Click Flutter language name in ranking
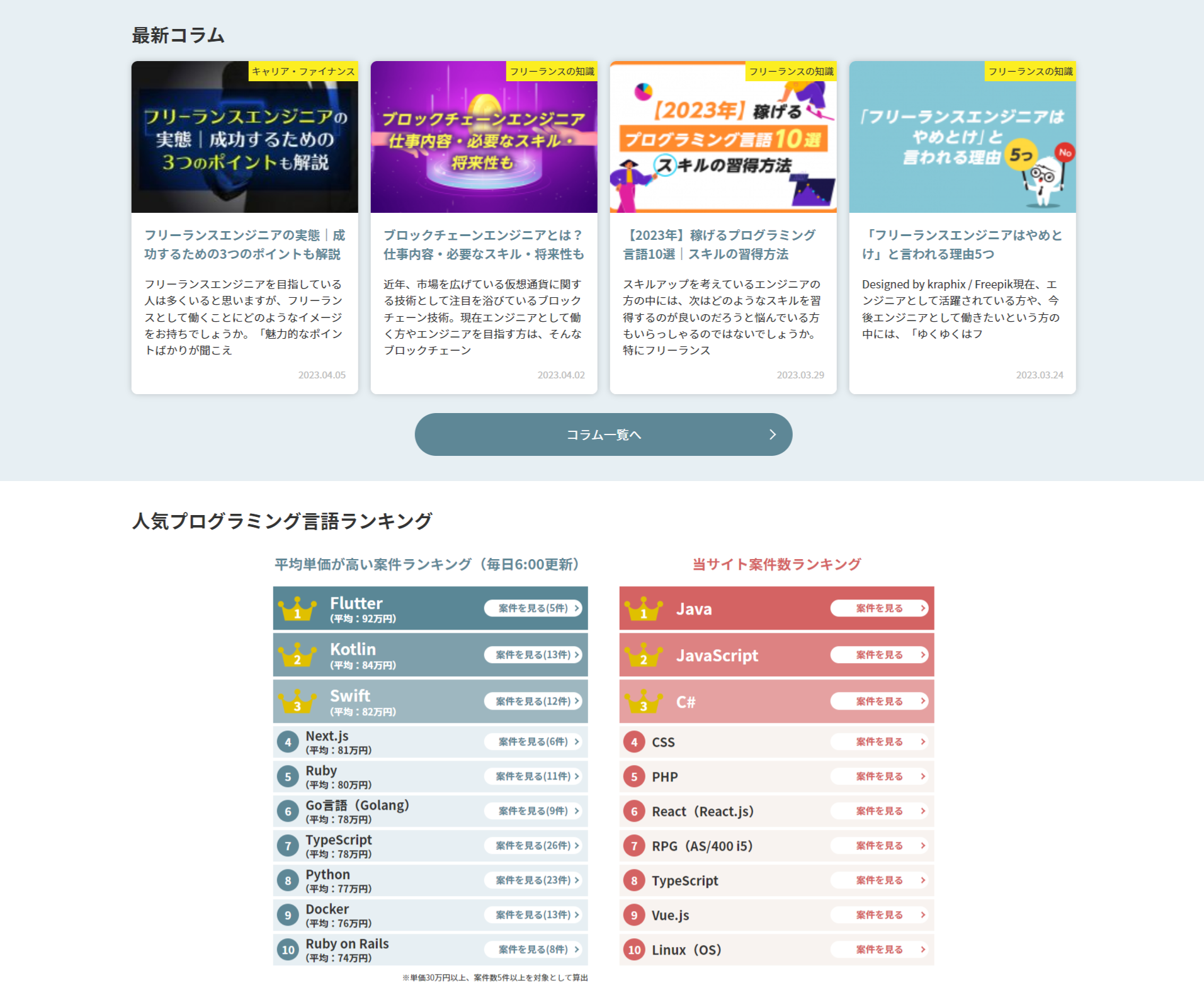Screen dimensions: 1204x998 (356, 603)
